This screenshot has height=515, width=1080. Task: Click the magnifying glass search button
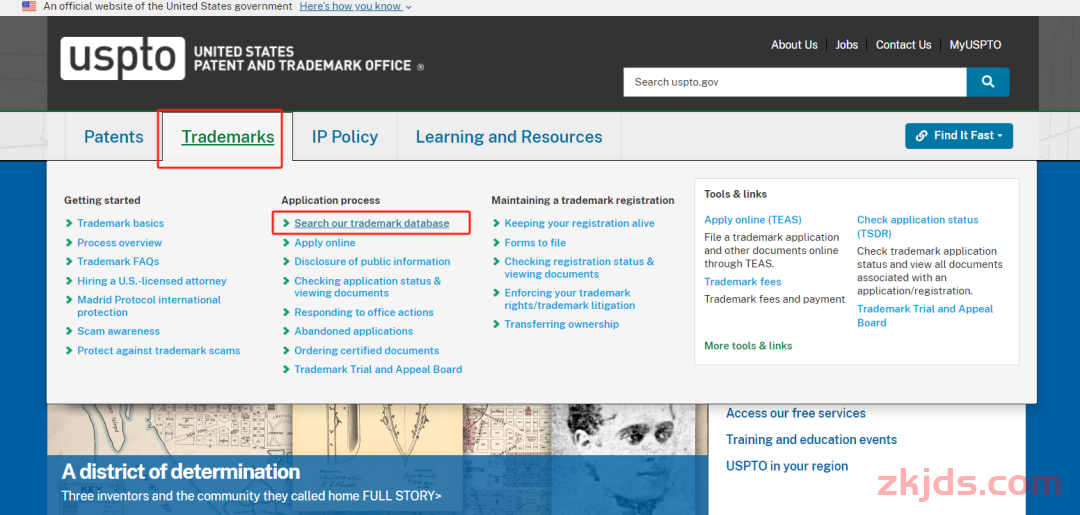[x=988, y=82]
